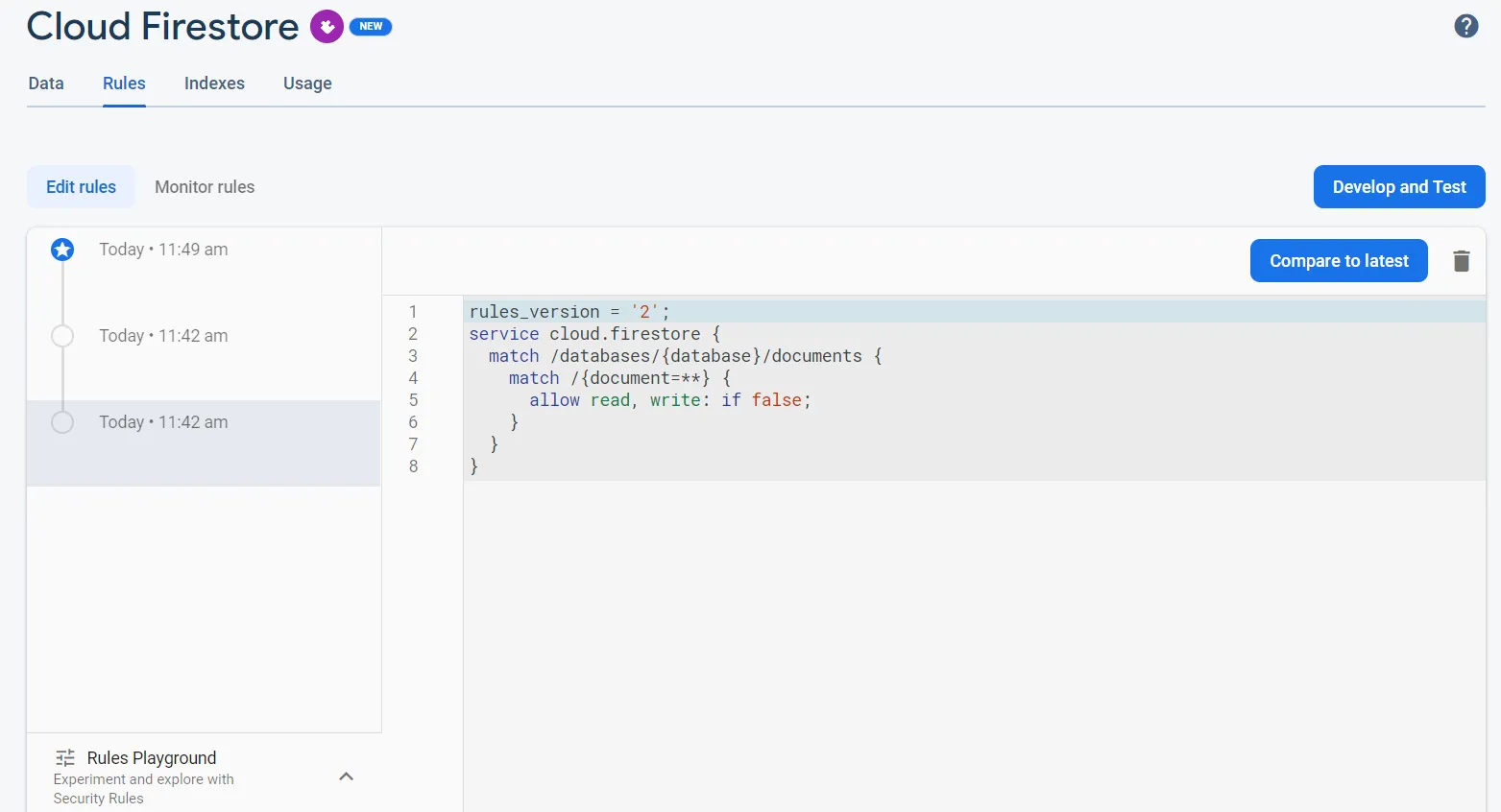The image size is (1501, 812).
Task: Click the 'service cloud.firestore {' code line
Action: pos(594,334)
